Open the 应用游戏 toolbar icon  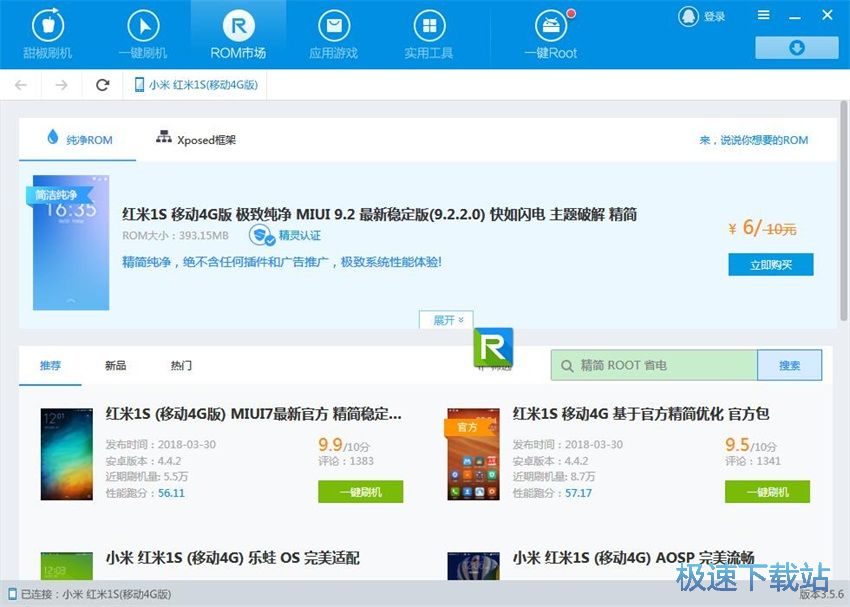point(334,25)
